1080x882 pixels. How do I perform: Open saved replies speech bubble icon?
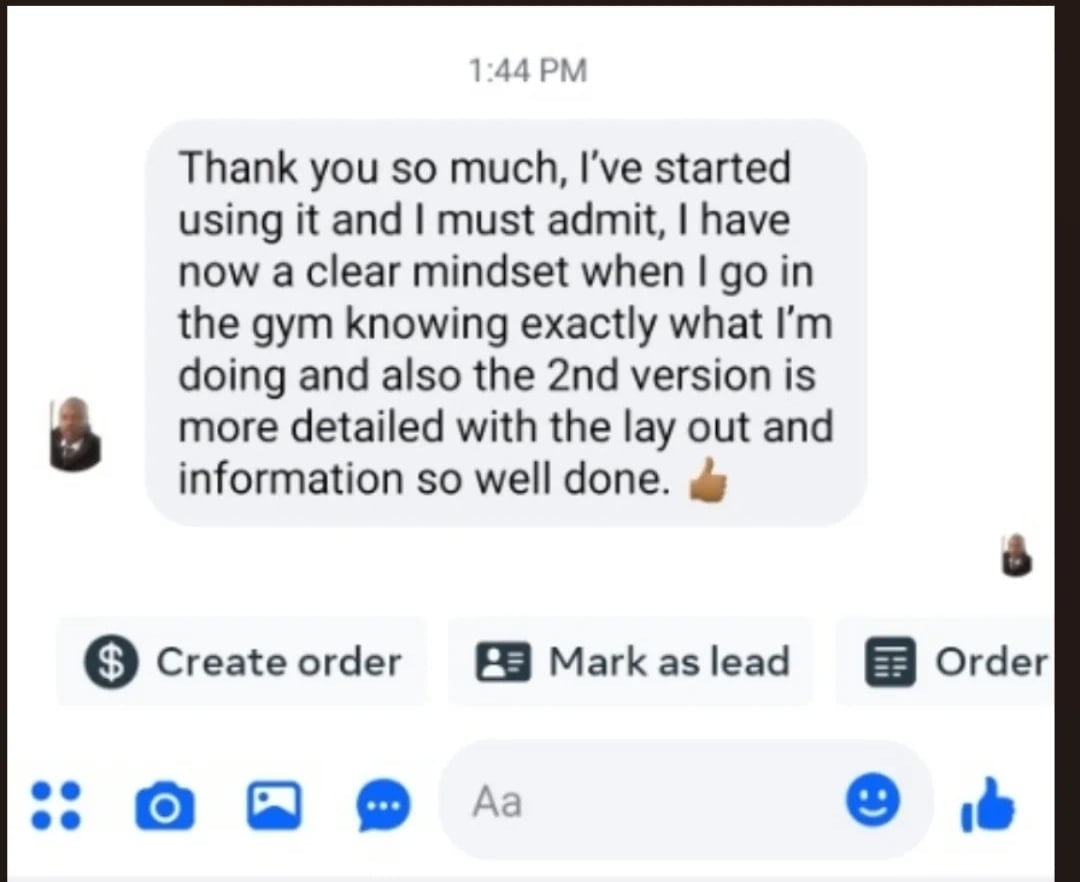pyautogui.click(x=383, y=805)
